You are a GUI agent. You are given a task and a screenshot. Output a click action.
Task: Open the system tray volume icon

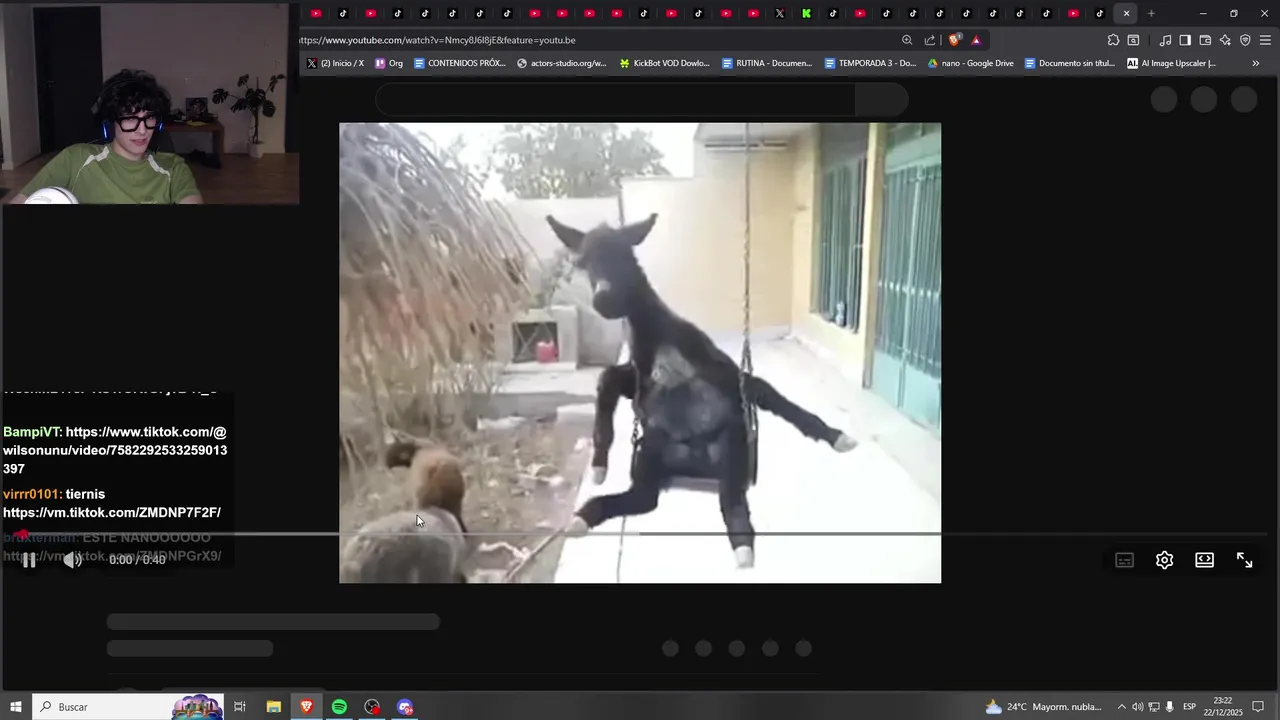[x=1137, y=707]
